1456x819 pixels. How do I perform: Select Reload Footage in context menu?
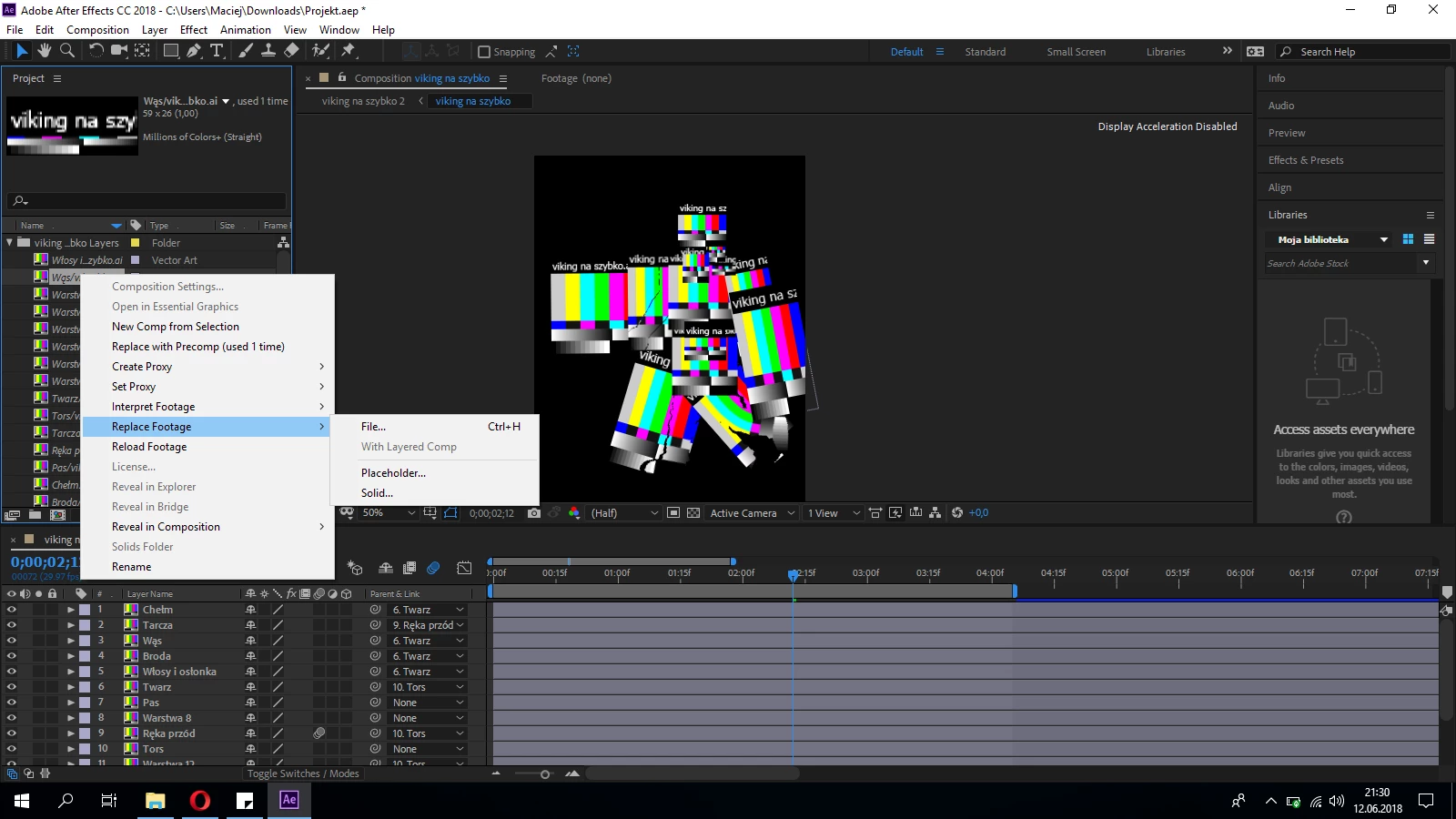point(207,447)
